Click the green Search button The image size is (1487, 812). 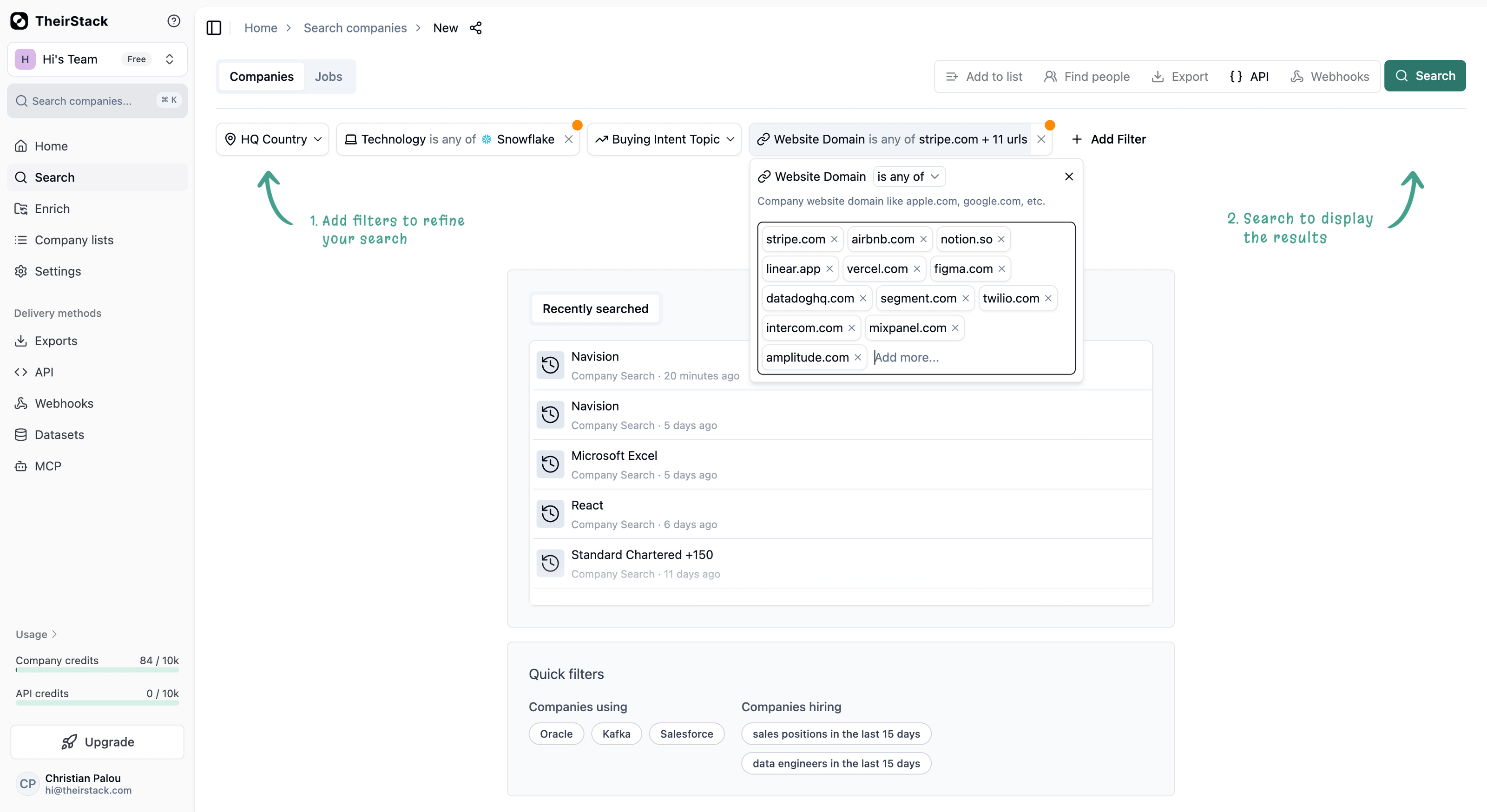coord(1425,76)
